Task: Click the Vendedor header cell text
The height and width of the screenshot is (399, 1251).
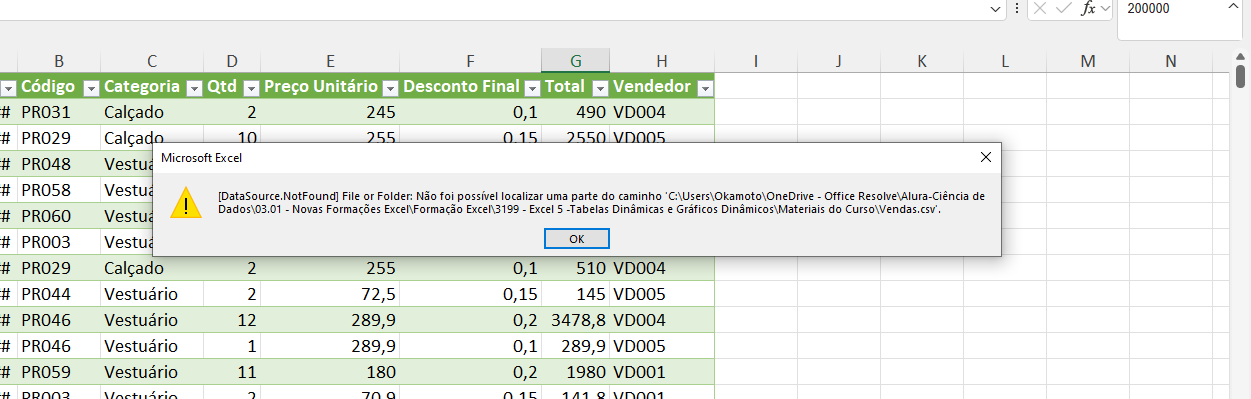Action: point(651,87)
